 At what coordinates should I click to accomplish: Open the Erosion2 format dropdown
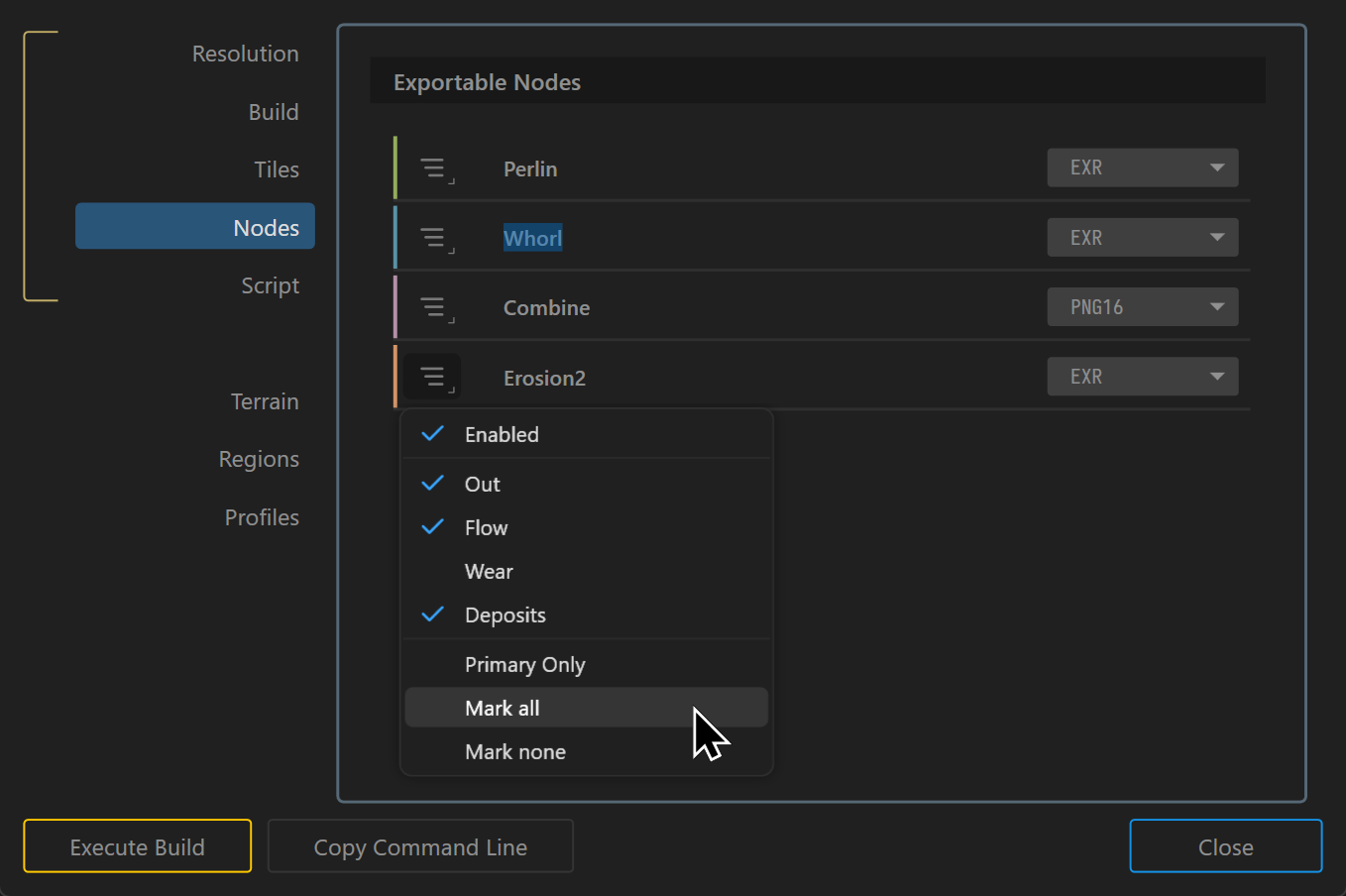[1142, 377]
